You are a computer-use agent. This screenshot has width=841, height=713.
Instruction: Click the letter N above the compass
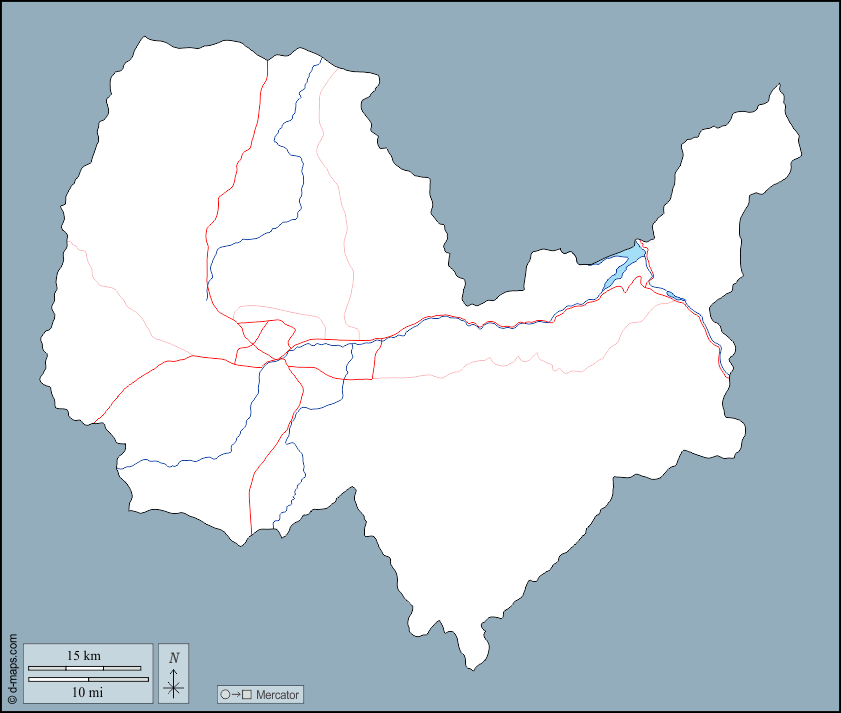(x=174, y=657)
